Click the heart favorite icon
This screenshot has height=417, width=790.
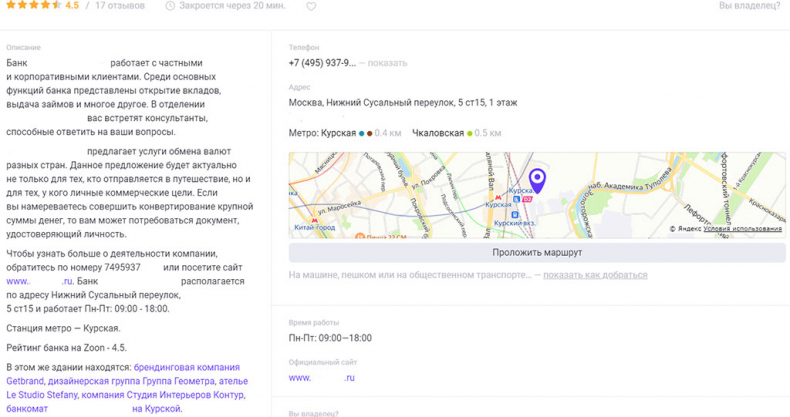point(311,6)
